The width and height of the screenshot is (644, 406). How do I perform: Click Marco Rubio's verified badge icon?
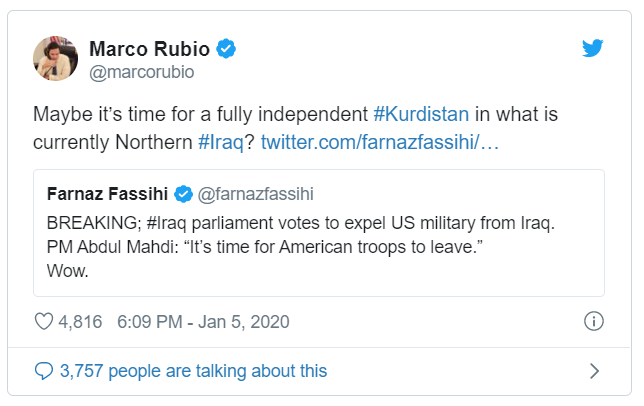(x=227, y=48)
